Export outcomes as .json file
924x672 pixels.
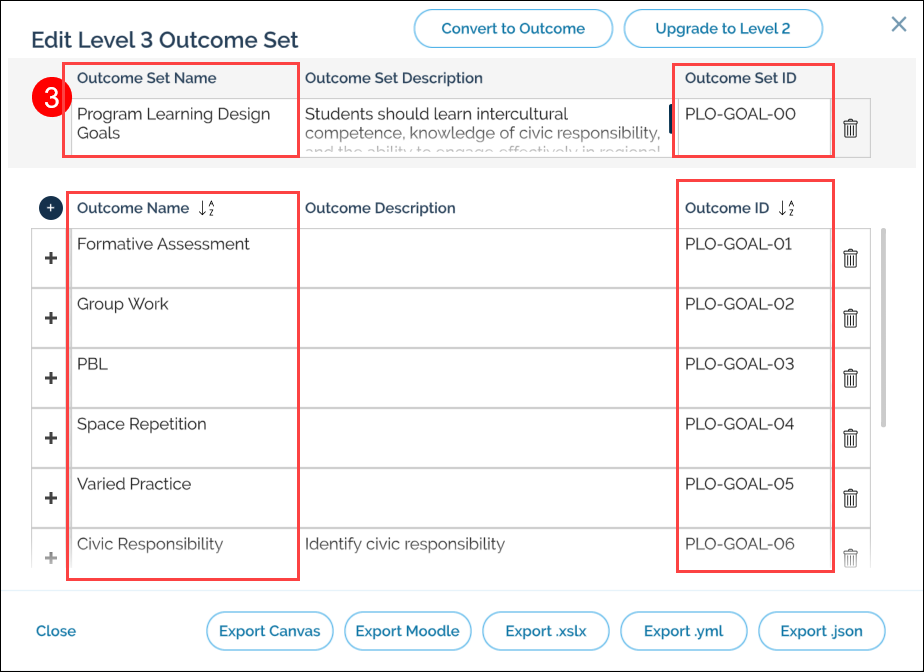pos(823,631)
